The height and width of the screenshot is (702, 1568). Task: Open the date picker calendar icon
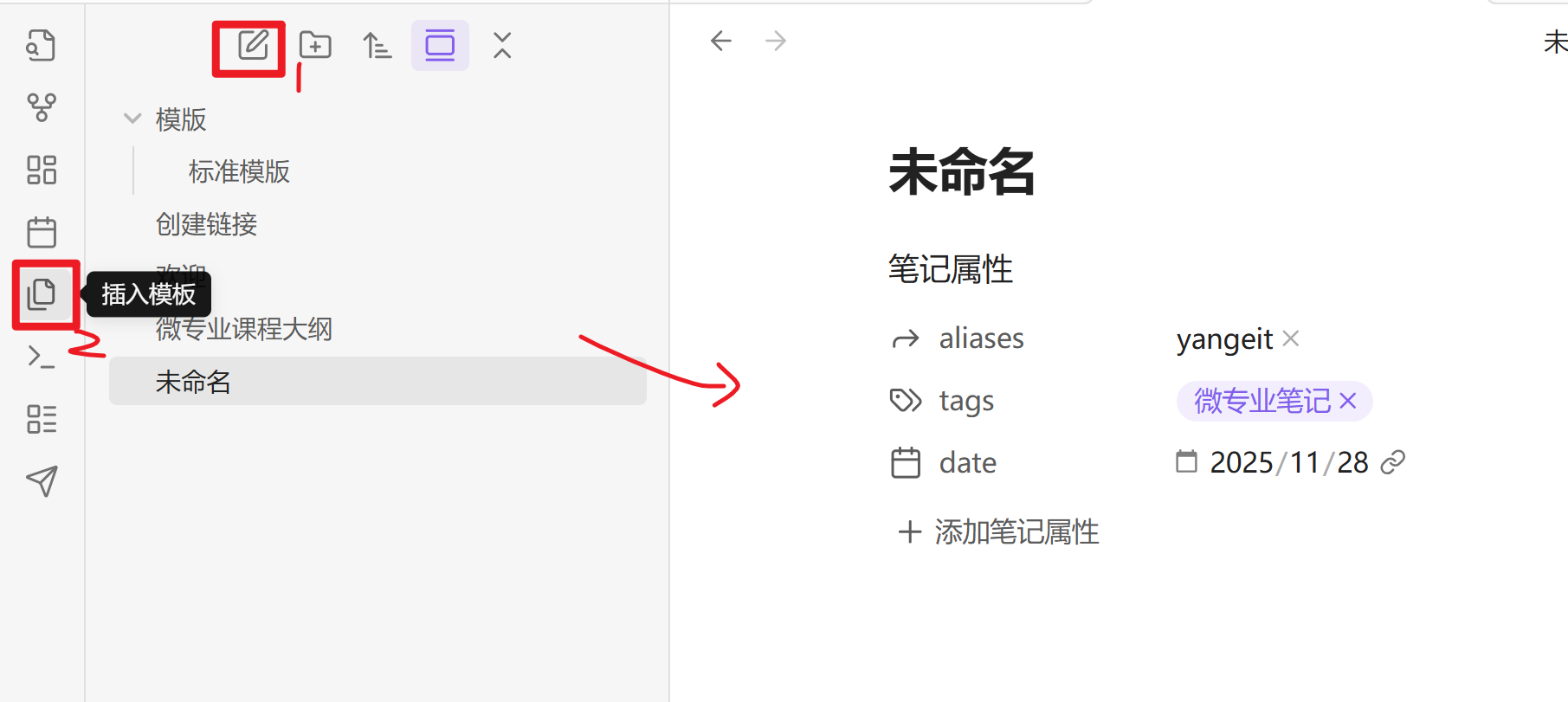click(x=1186, y=462)
